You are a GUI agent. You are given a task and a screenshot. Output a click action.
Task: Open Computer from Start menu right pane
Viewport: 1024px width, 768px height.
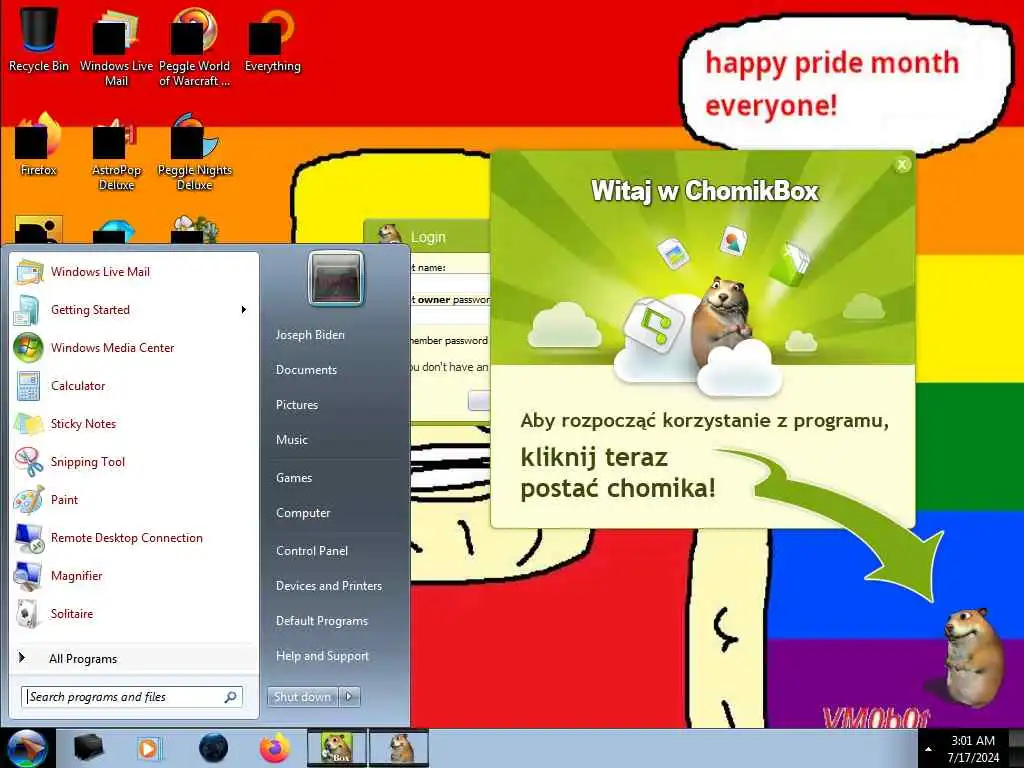[x=303, y=513]
